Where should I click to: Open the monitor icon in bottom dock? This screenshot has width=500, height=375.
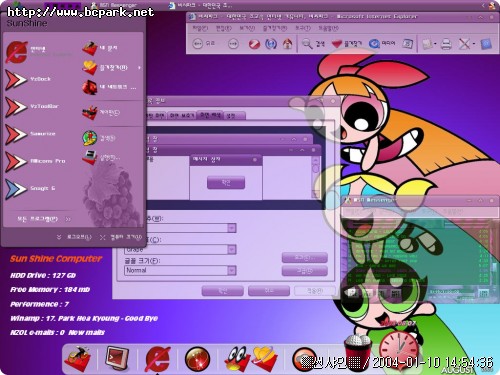tap(117, 358)
